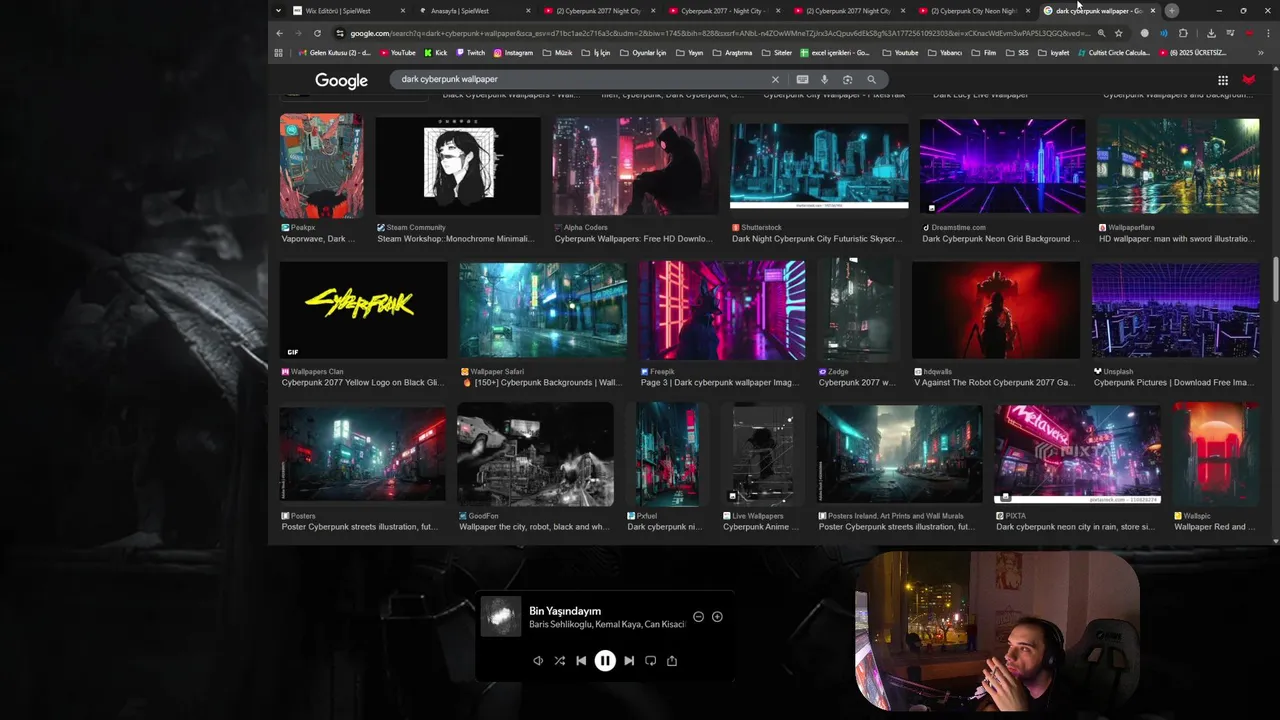Open the Google account avatar
Viewport: 1280px width, 720px height.
pos(1249,79)
